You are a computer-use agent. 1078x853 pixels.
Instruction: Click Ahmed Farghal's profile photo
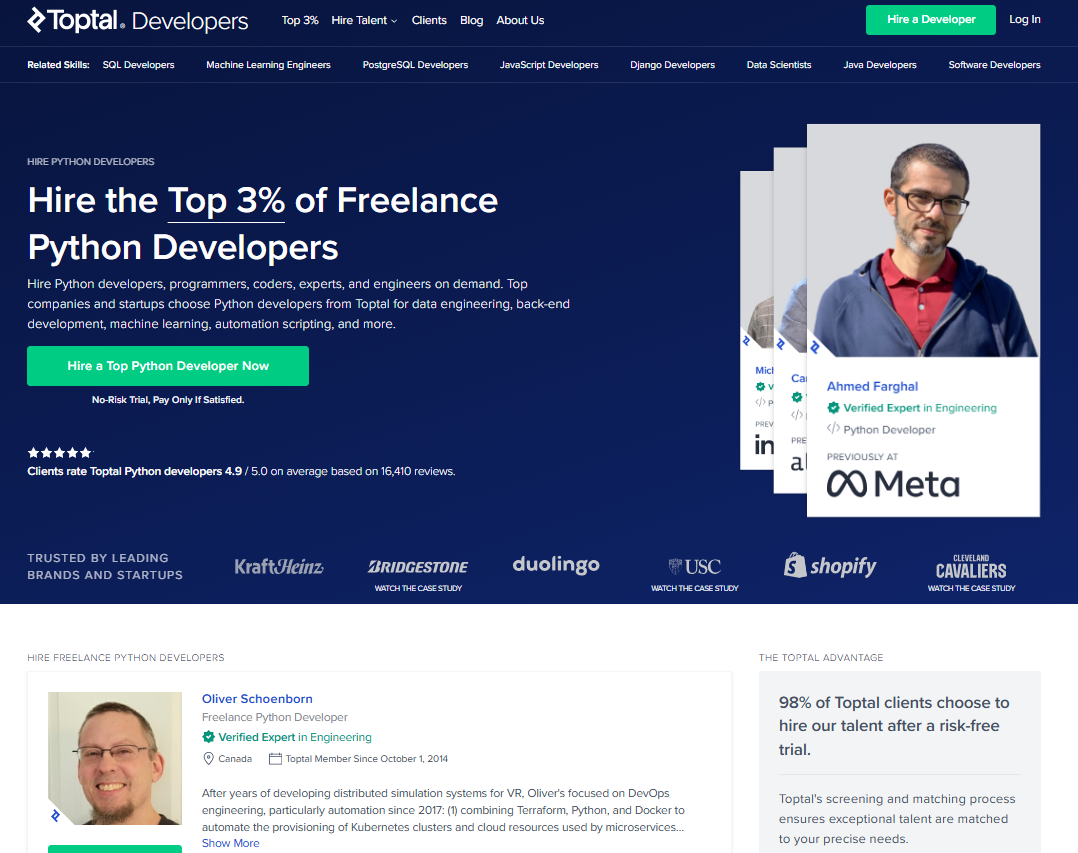pyautogui.click(x=923, y=241)
